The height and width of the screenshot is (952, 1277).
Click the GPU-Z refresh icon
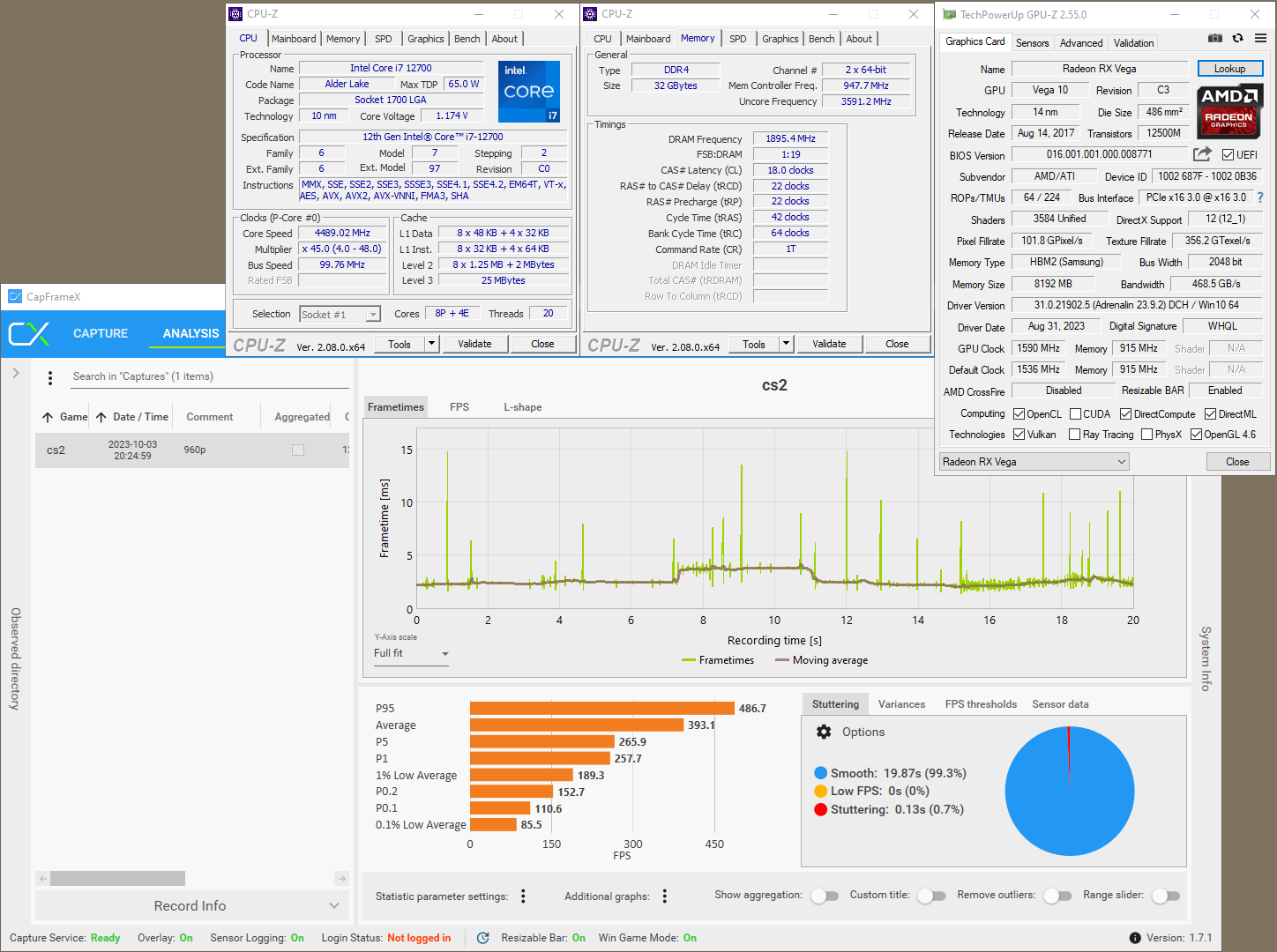(x=1238, y=38)
